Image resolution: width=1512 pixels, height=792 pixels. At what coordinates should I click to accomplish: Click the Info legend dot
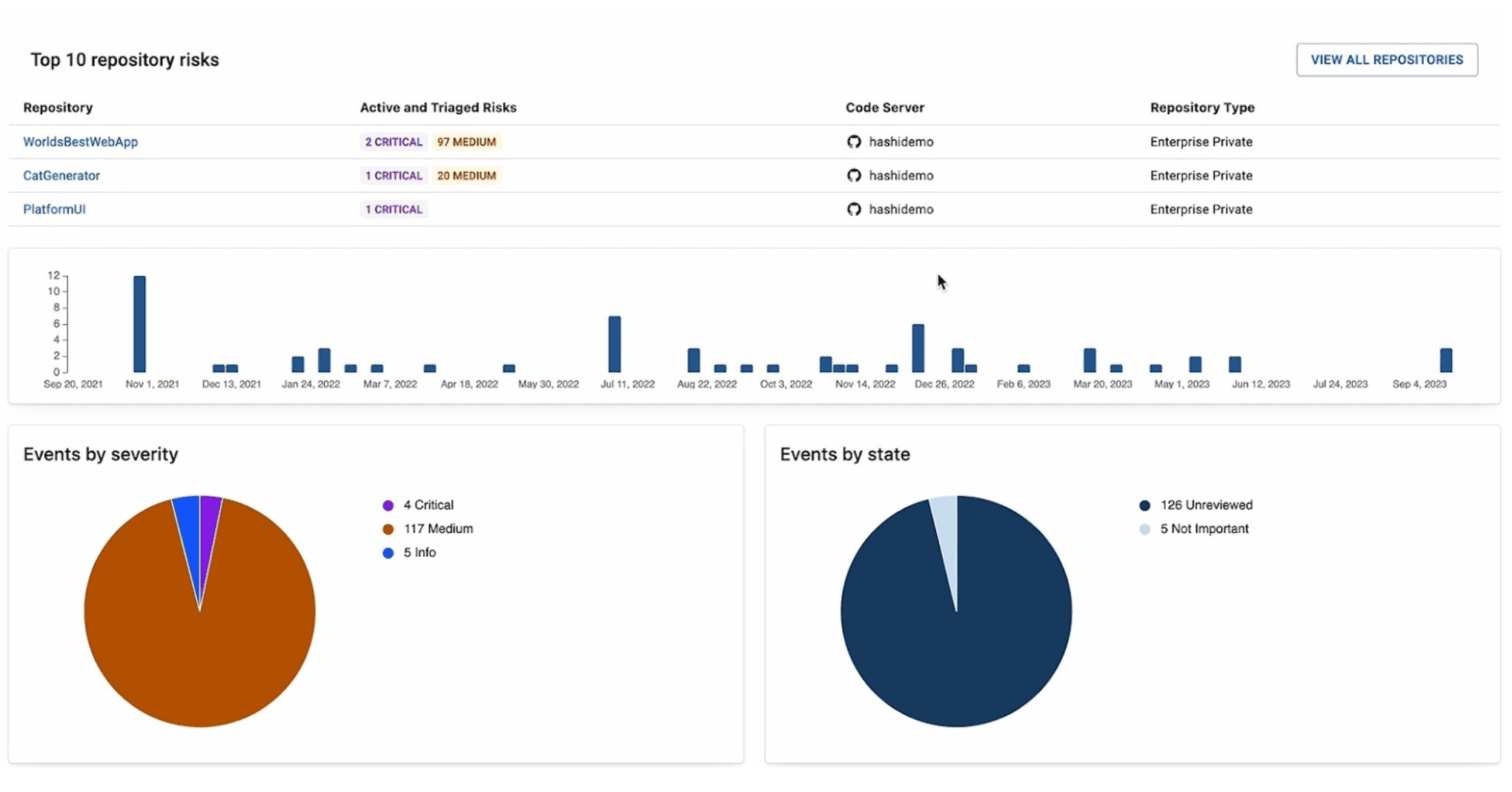tap(387, 552)
